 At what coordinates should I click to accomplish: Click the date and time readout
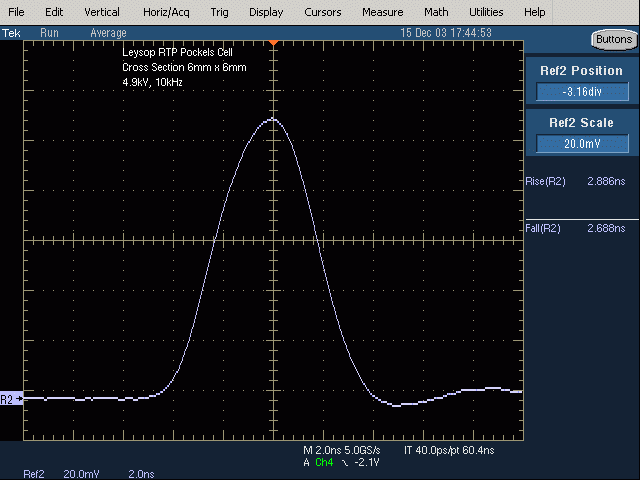click(446, 33)
